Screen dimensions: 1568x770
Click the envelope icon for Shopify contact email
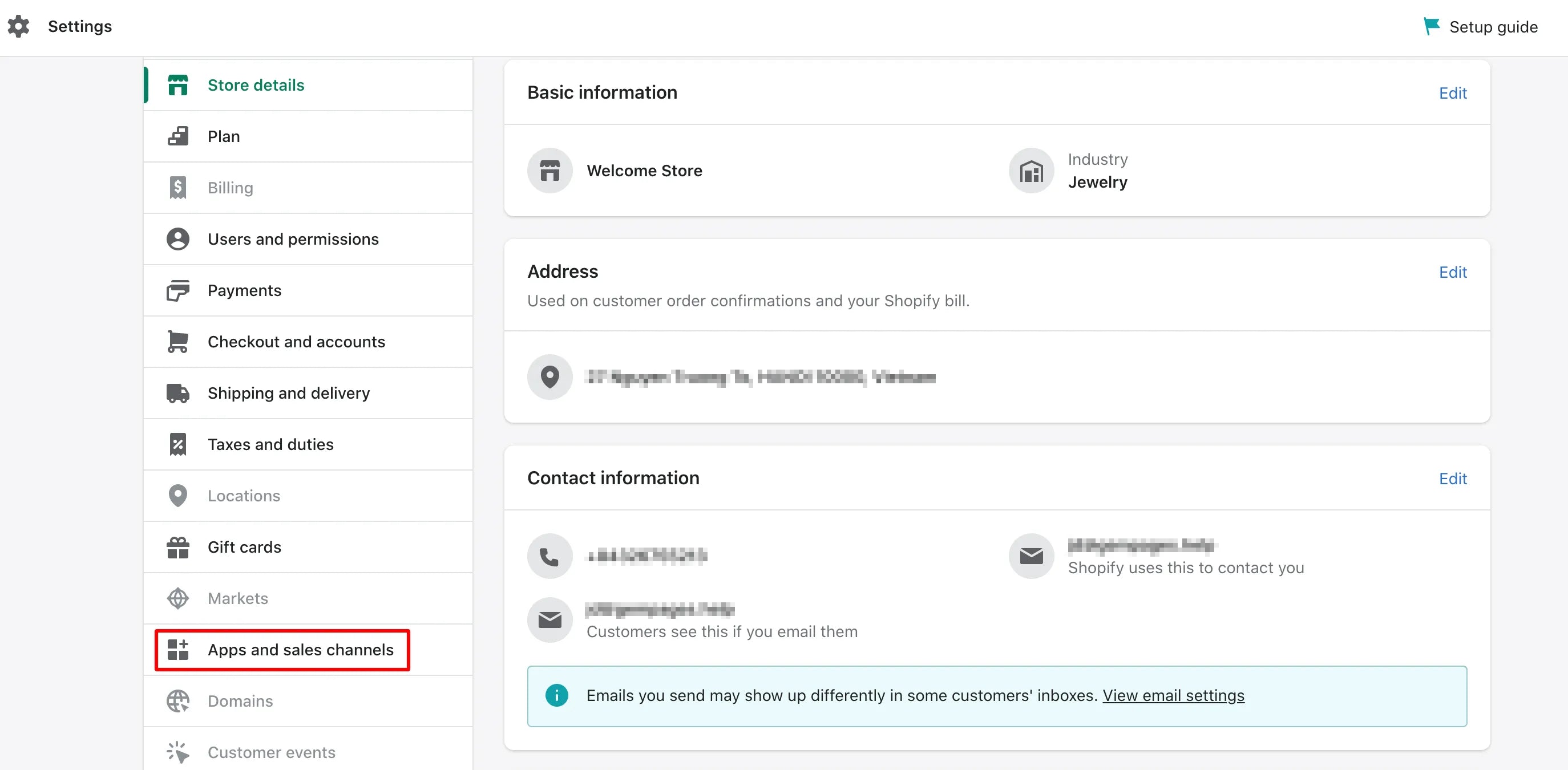pos(1031,556)
